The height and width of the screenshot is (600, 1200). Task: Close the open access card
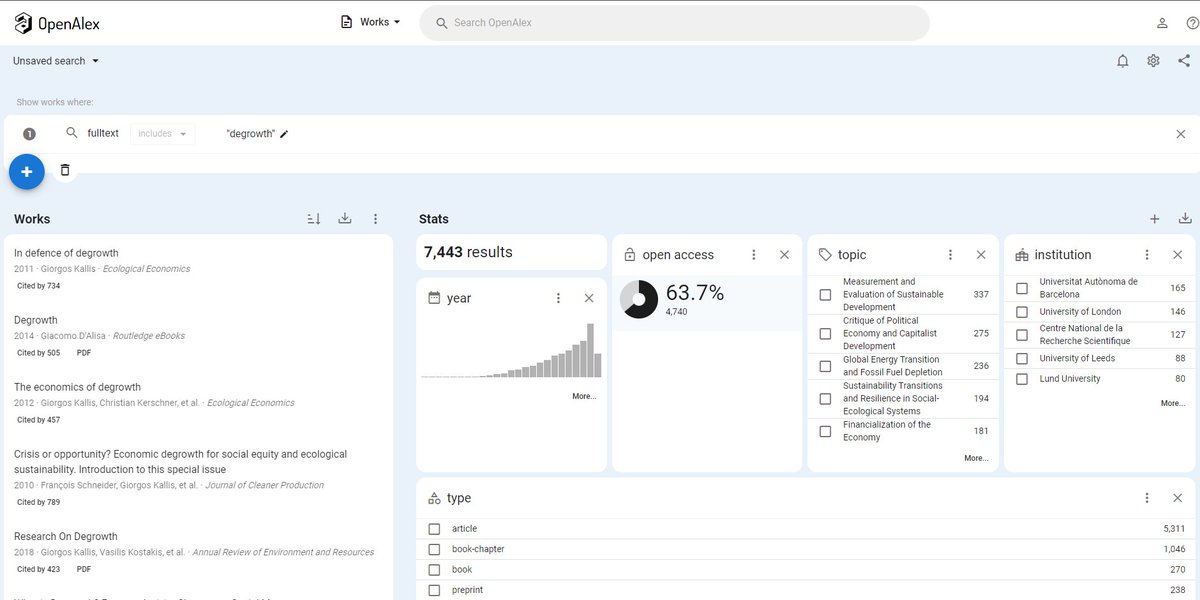pos(785,255)
